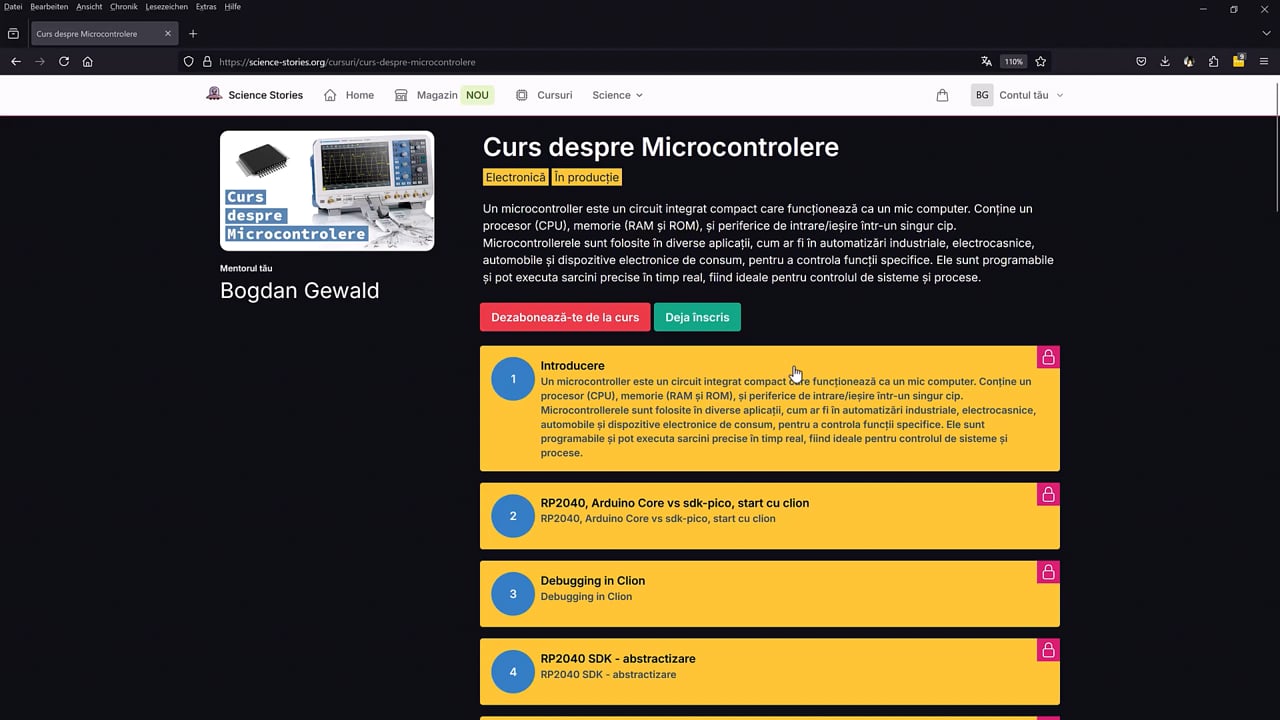1280x720 pixels.
Task: Open the Cursuri navigation link
Action: coord(544,95)
